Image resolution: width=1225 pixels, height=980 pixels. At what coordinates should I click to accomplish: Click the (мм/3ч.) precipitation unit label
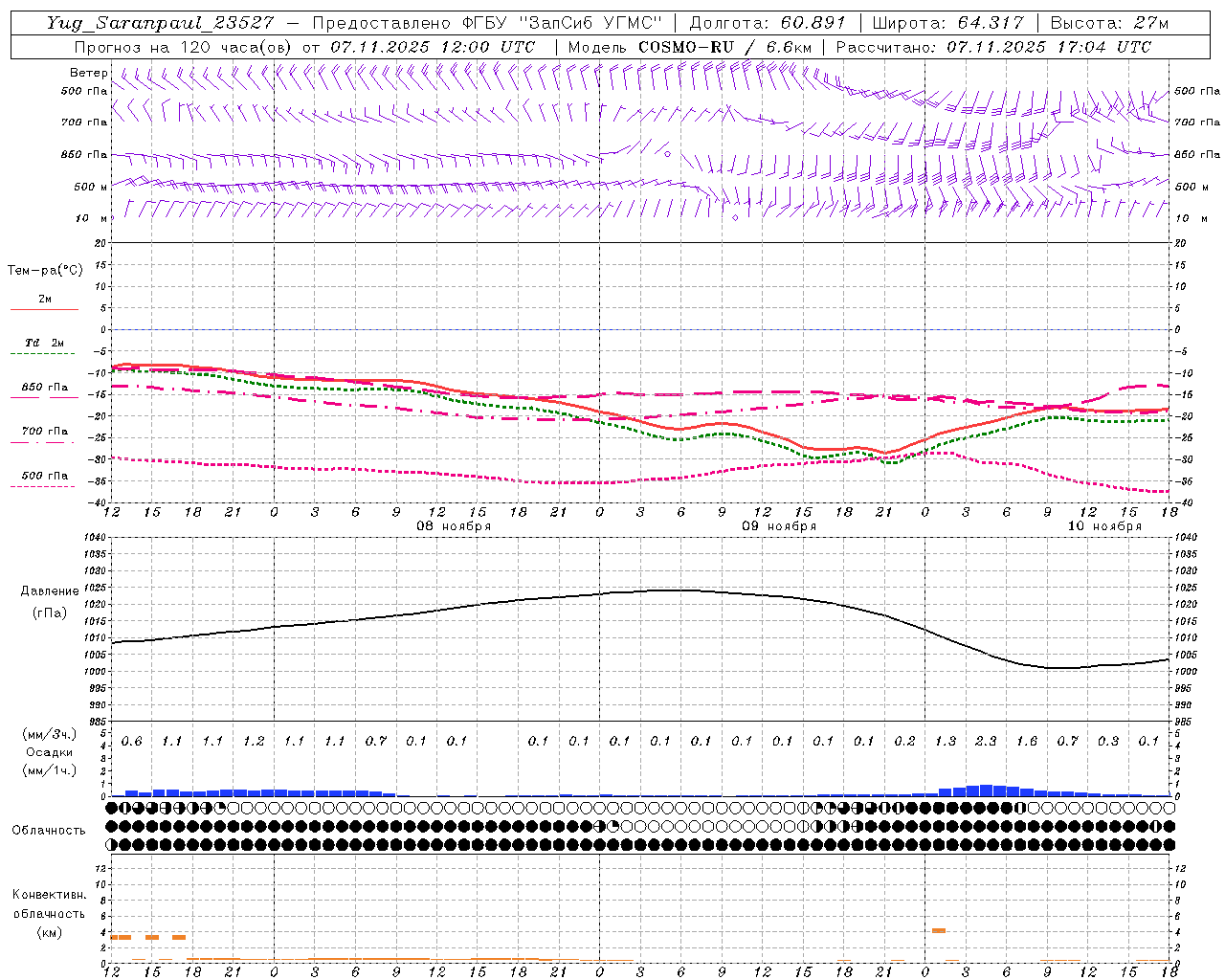click(x=50, y=734)
